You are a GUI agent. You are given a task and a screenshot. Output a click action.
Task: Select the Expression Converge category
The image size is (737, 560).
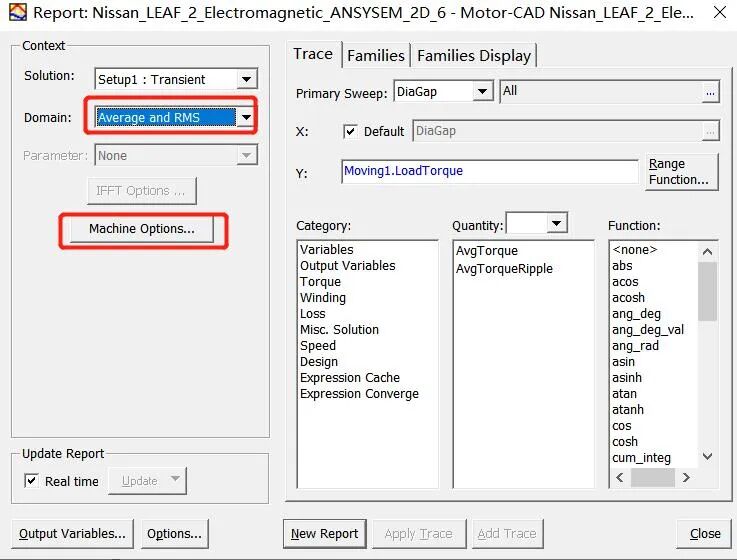pyautogui.click(x=360, y=394)
